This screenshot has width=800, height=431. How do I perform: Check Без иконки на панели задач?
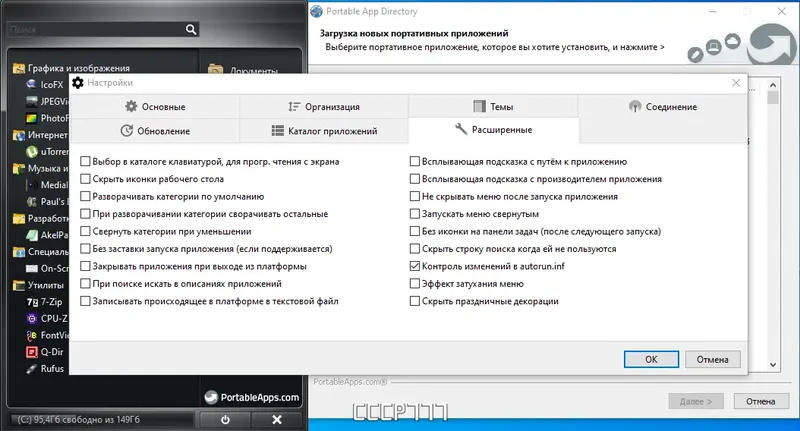[x=415, y=231]
